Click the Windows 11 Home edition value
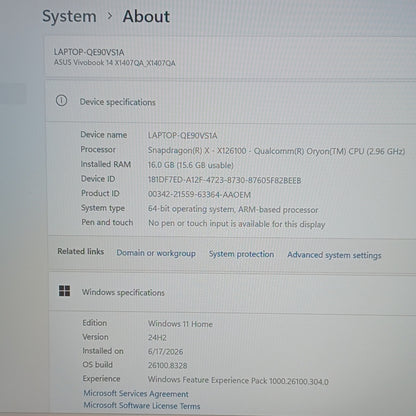This screenshot has height=416, width=416. click(180, 324)
